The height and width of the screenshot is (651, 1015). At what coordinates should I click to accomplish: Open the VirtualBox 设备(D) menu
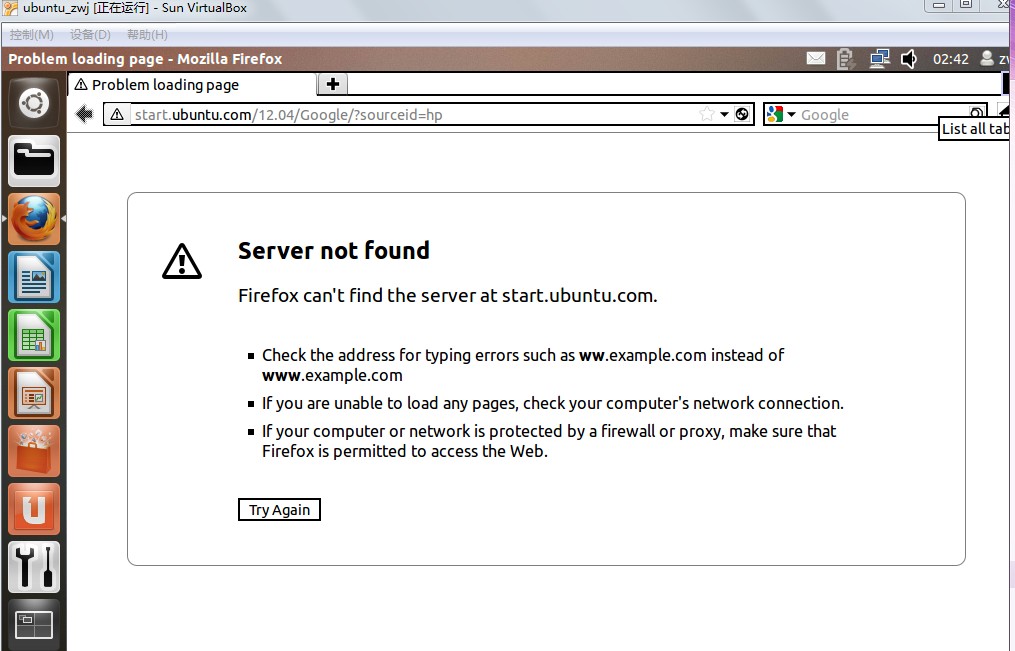pyautogui.click(x=90, y=35)
